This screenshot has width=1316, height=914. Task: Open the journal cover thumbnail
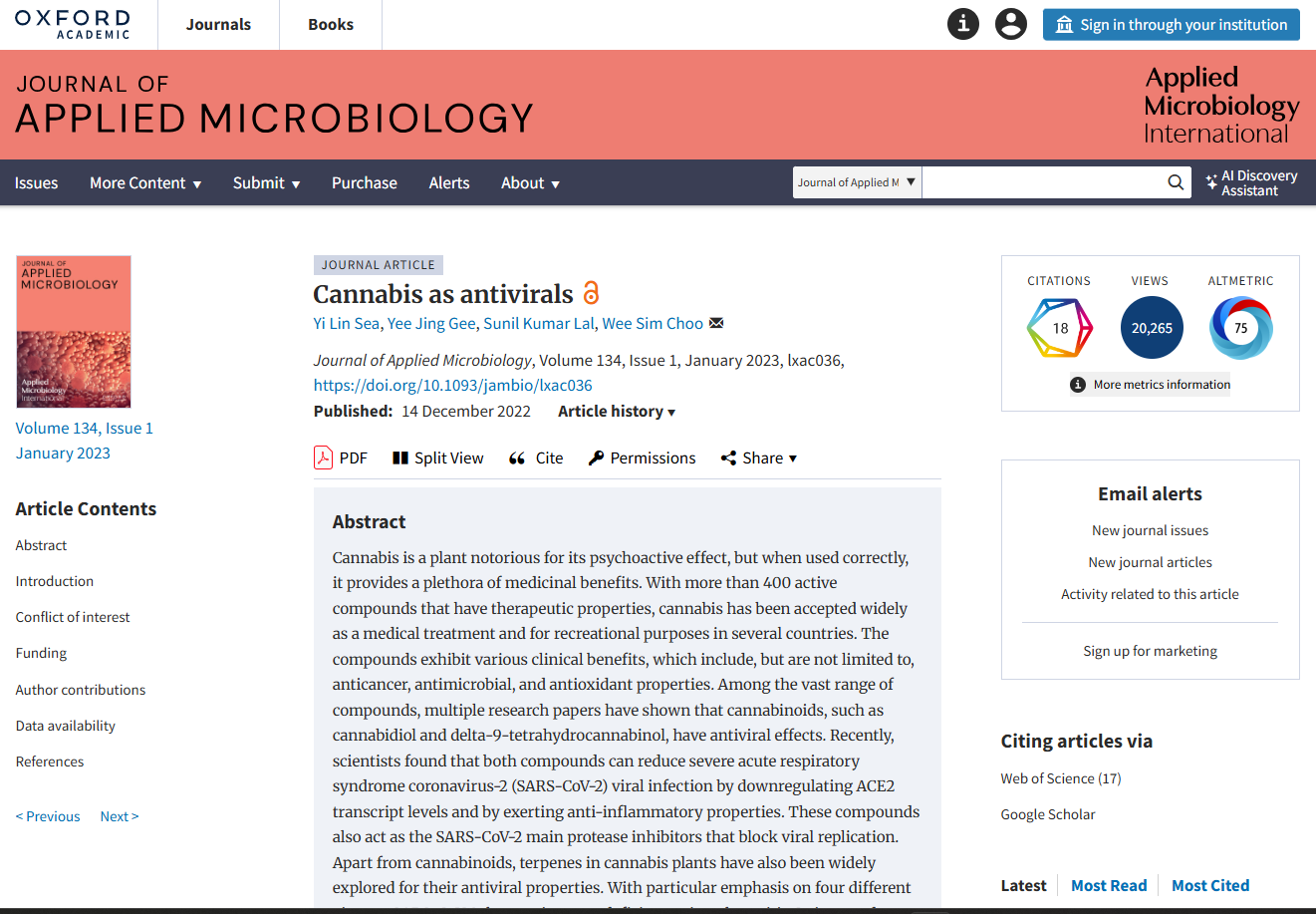point(74,332)
